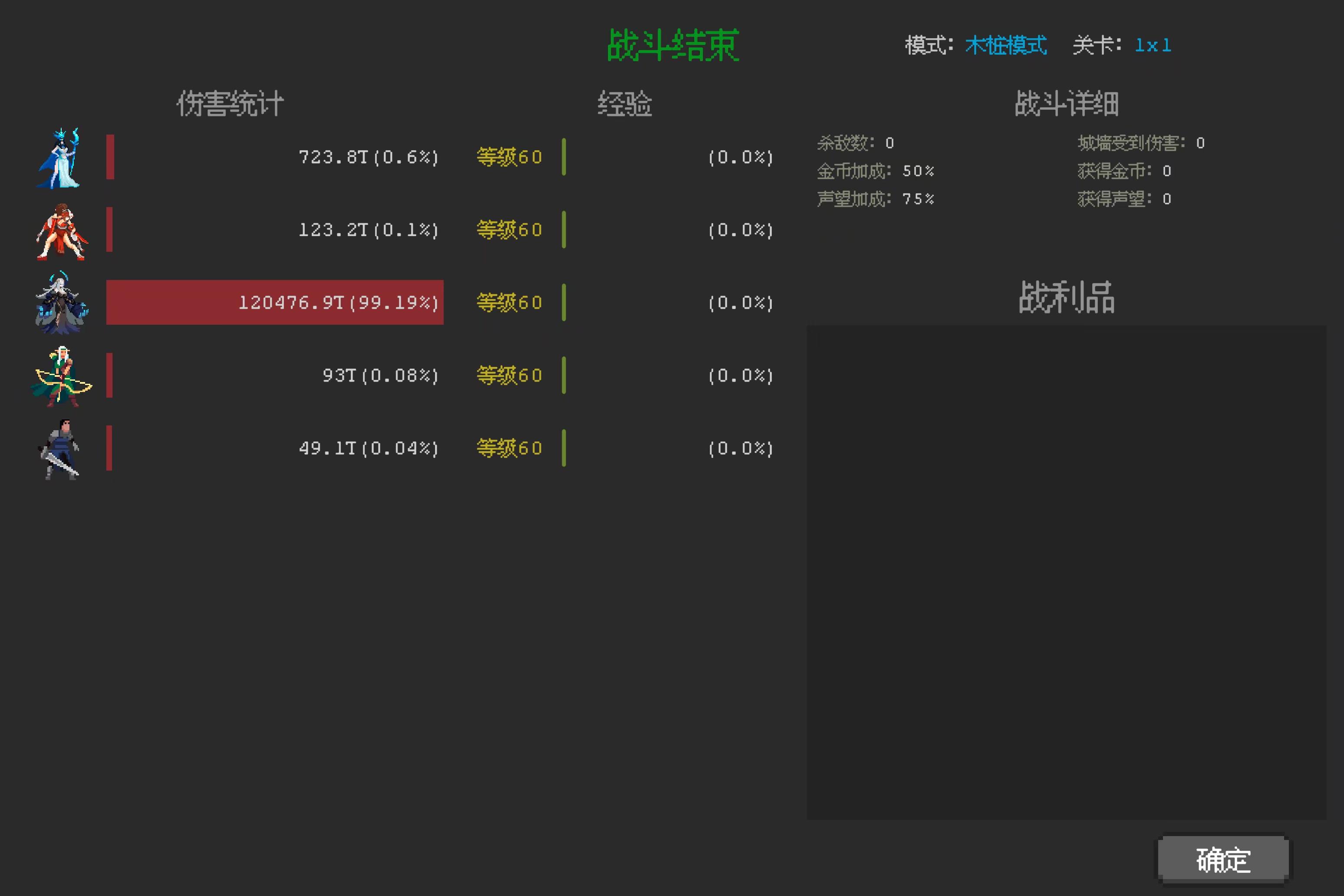This screenshot has width=1344, height=896.
Task: Select the dark sorceress hero portrait
Action: coord(61,303)
